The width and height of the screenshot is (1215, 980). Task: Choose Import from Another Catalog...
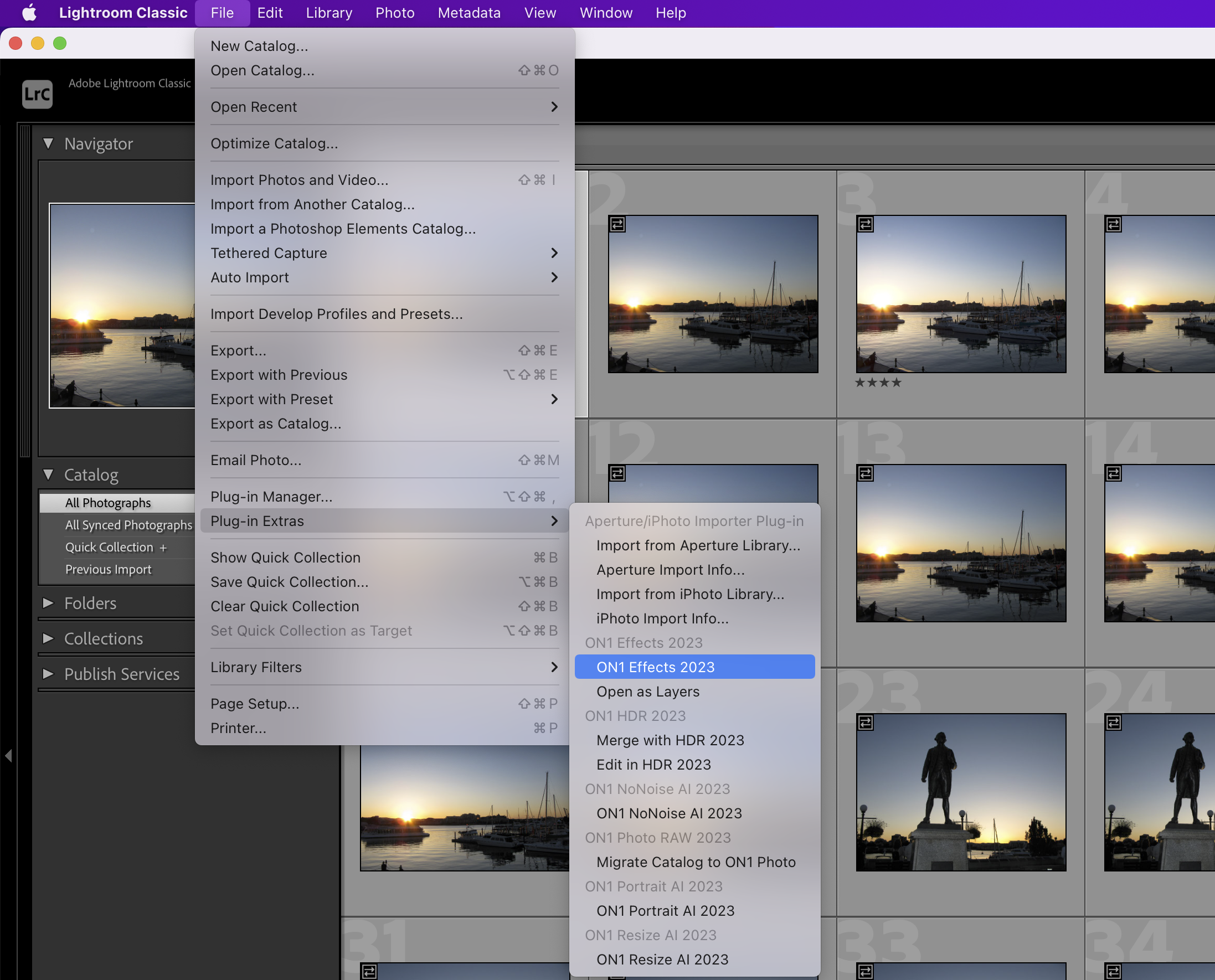coord(384,204)
